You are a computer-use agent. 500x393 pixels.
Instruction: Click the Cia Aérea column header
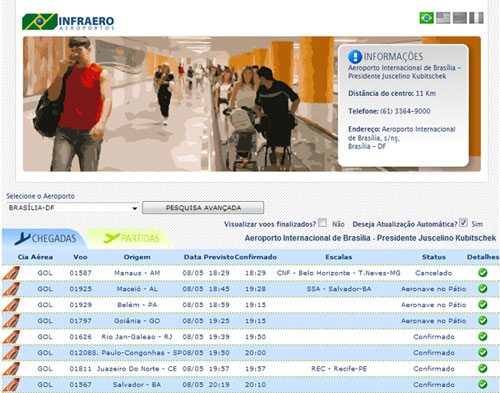point(35,257)
